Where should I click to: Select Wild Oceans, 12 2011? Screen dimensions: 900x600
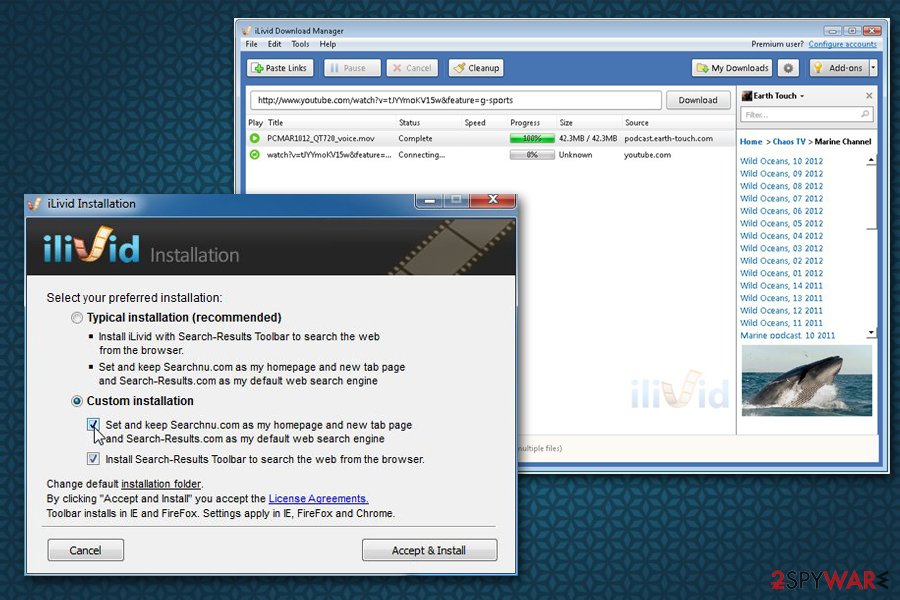(781, 311)
